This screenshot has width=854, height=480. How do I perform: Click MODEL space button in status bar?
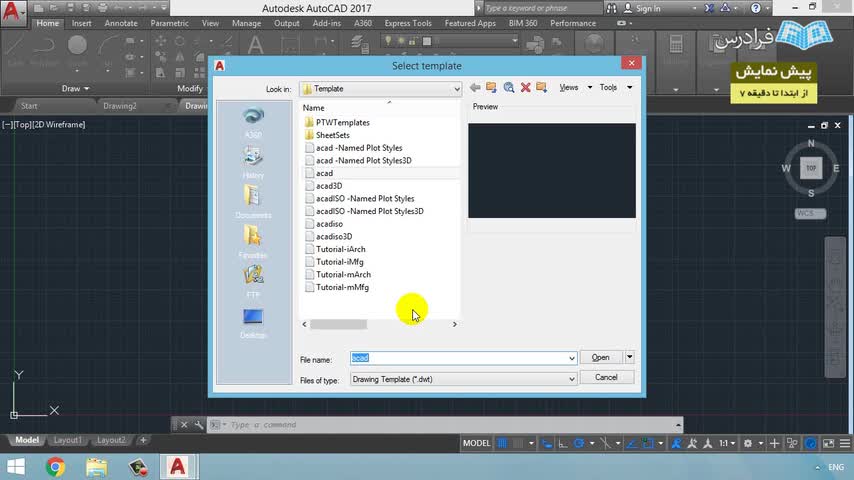pyautogui.click(x=477, y=443)
